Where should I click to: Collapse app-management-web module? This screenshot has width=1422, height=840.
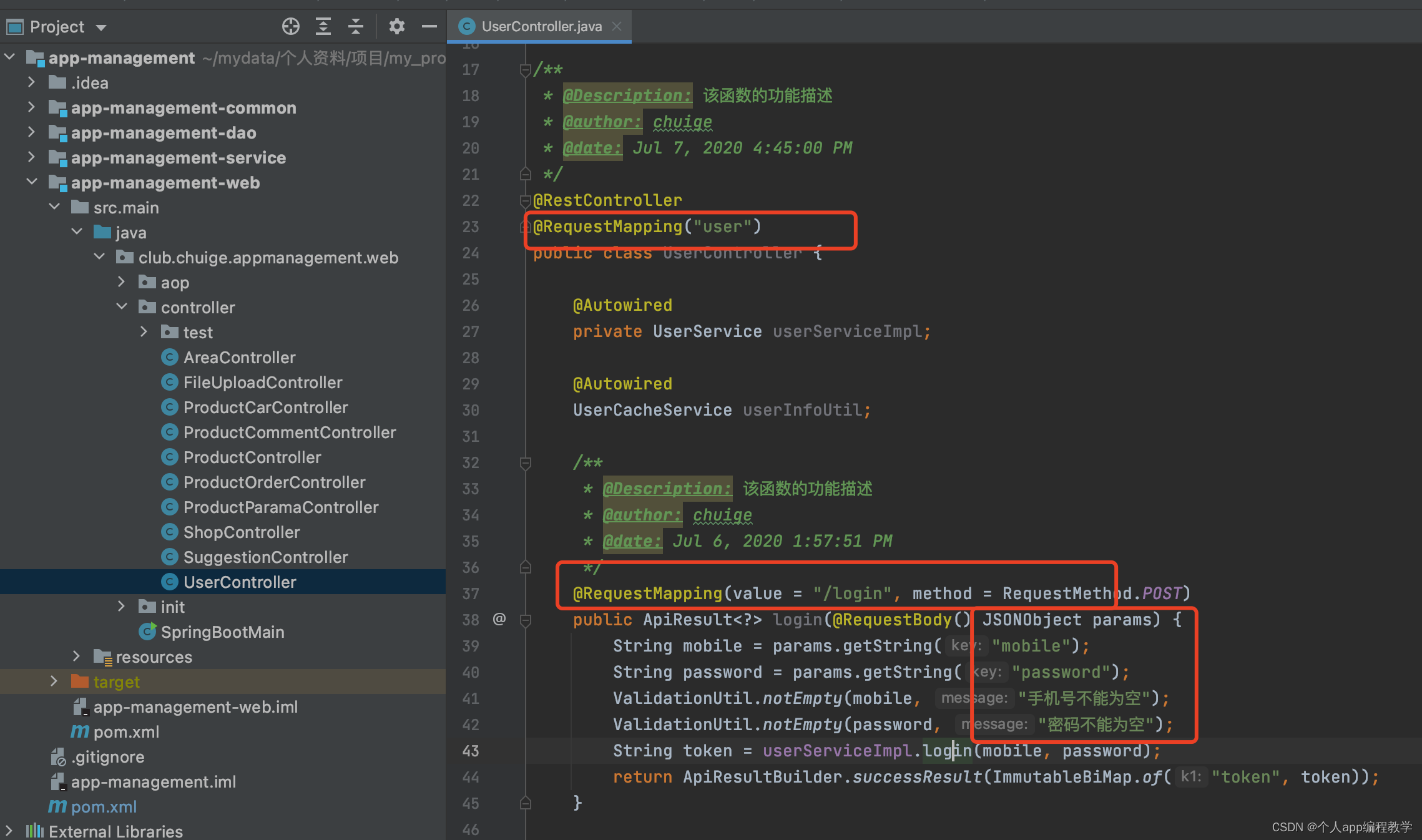(x=32, y=182)
